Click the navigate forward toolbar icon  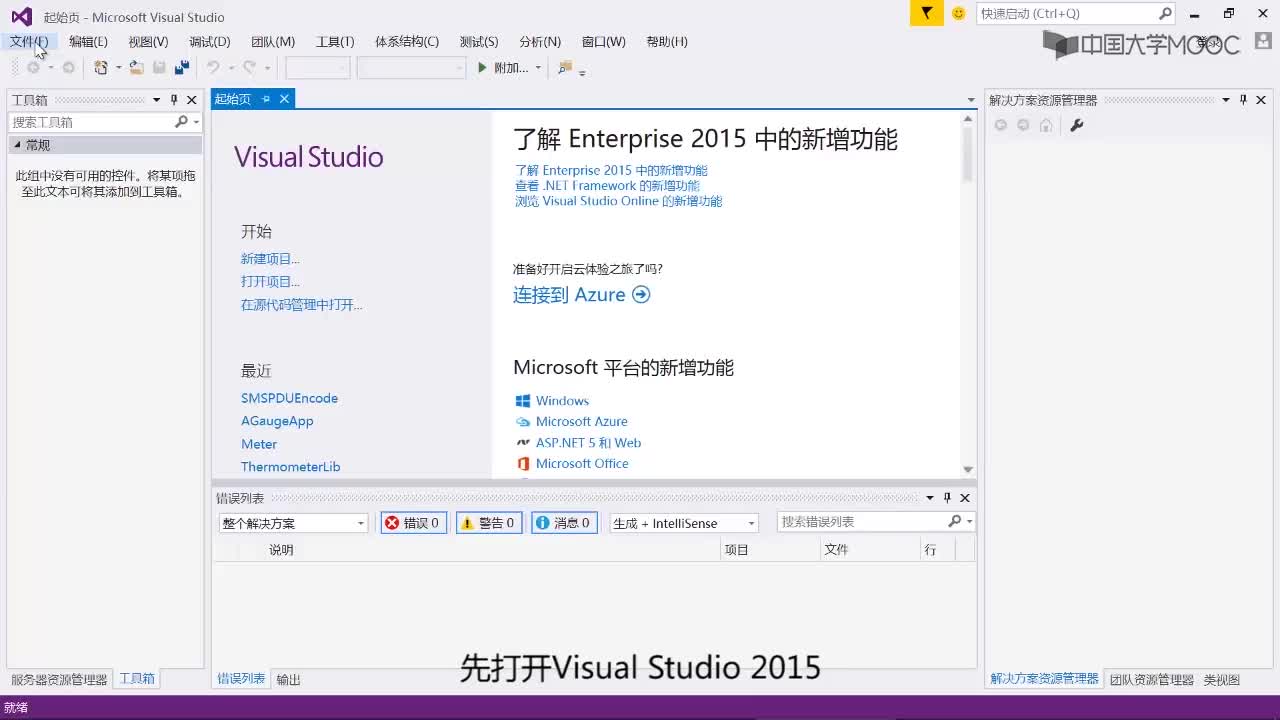point(68,68)
